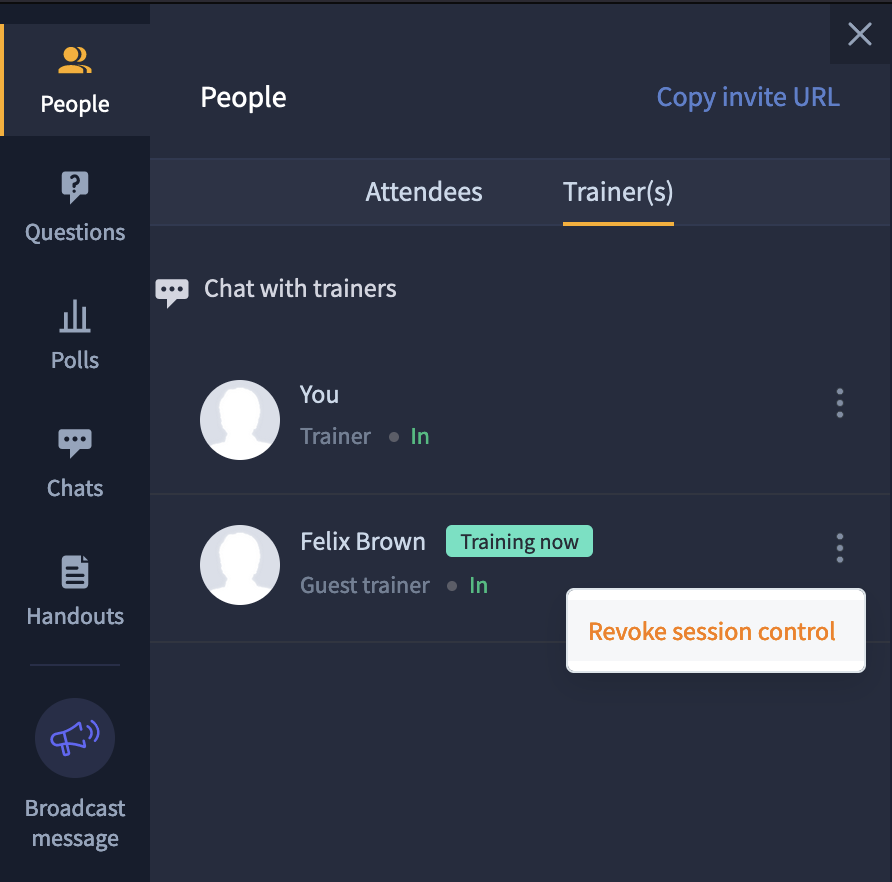
Task: Click the Training now badge
Action: point(519,541)
